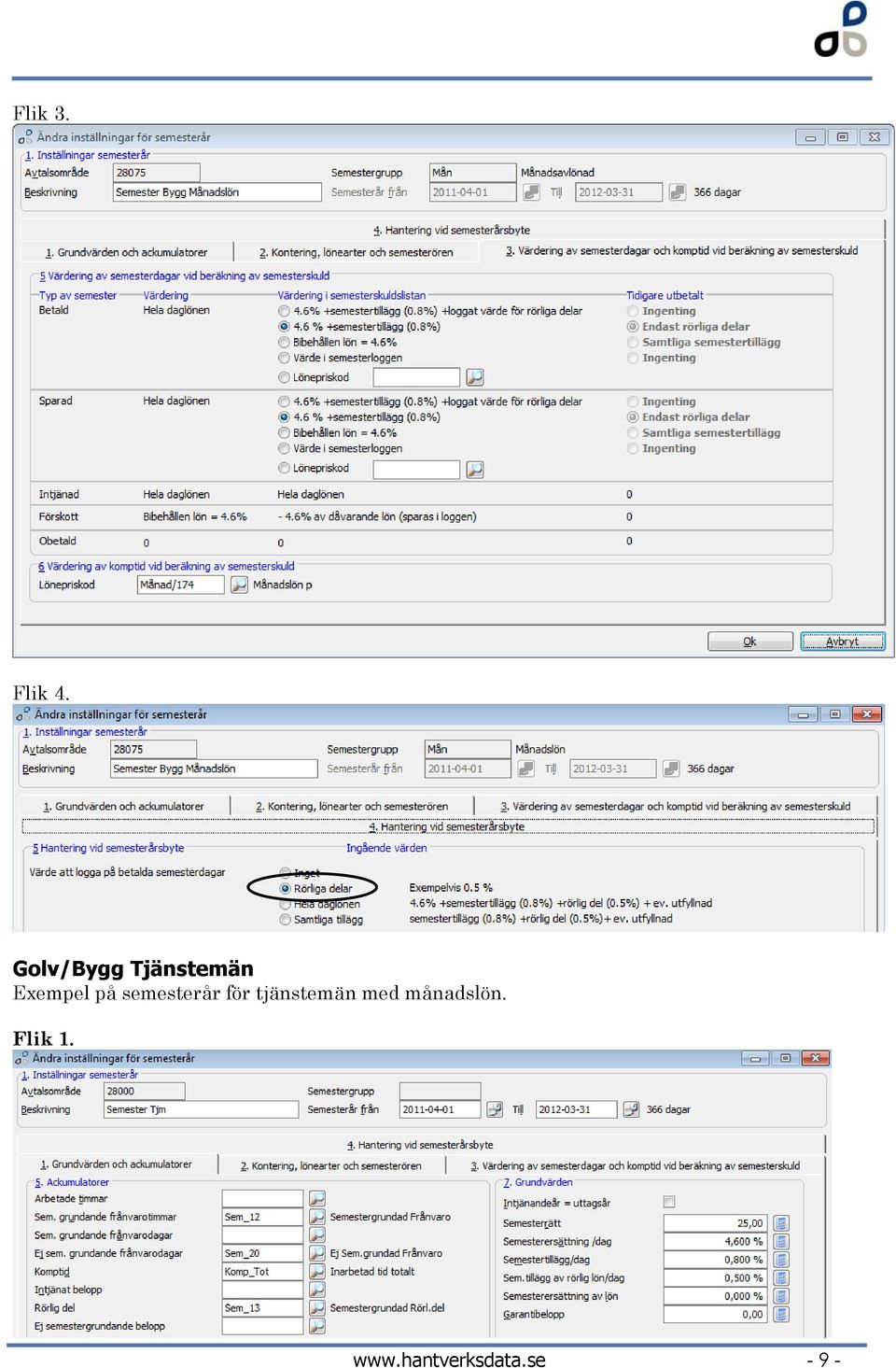Open lookup next to the Sem_20 field

coord(317,1253)
